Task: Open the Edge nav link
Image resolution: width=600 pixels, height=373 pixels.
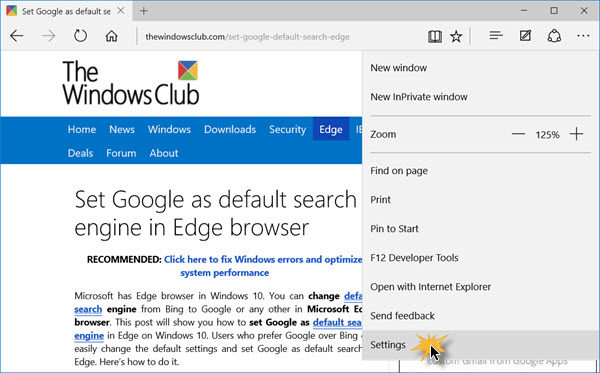Action: pos(331,129)
